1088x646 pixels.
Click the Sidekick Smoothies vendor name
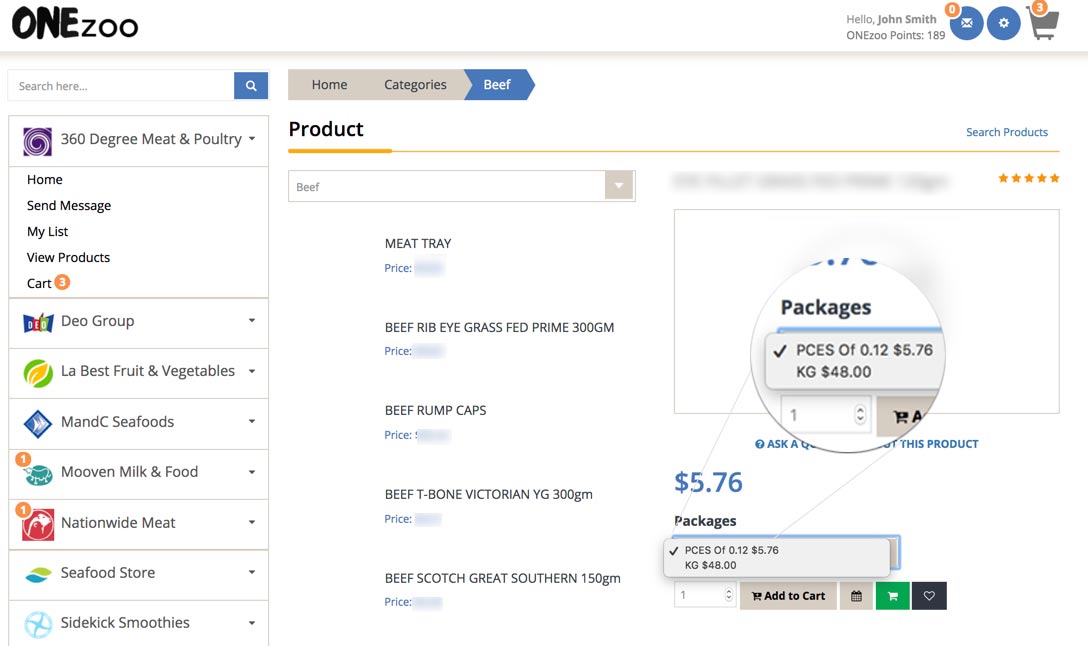(x=125, y=622)
